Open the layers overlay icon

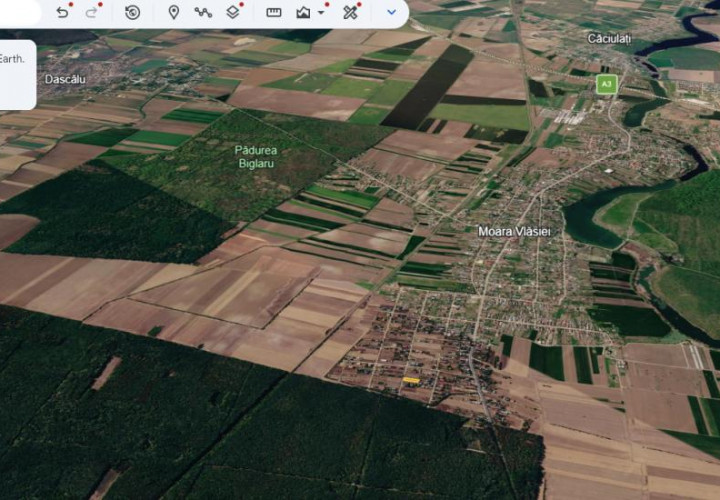coord(233,12)
